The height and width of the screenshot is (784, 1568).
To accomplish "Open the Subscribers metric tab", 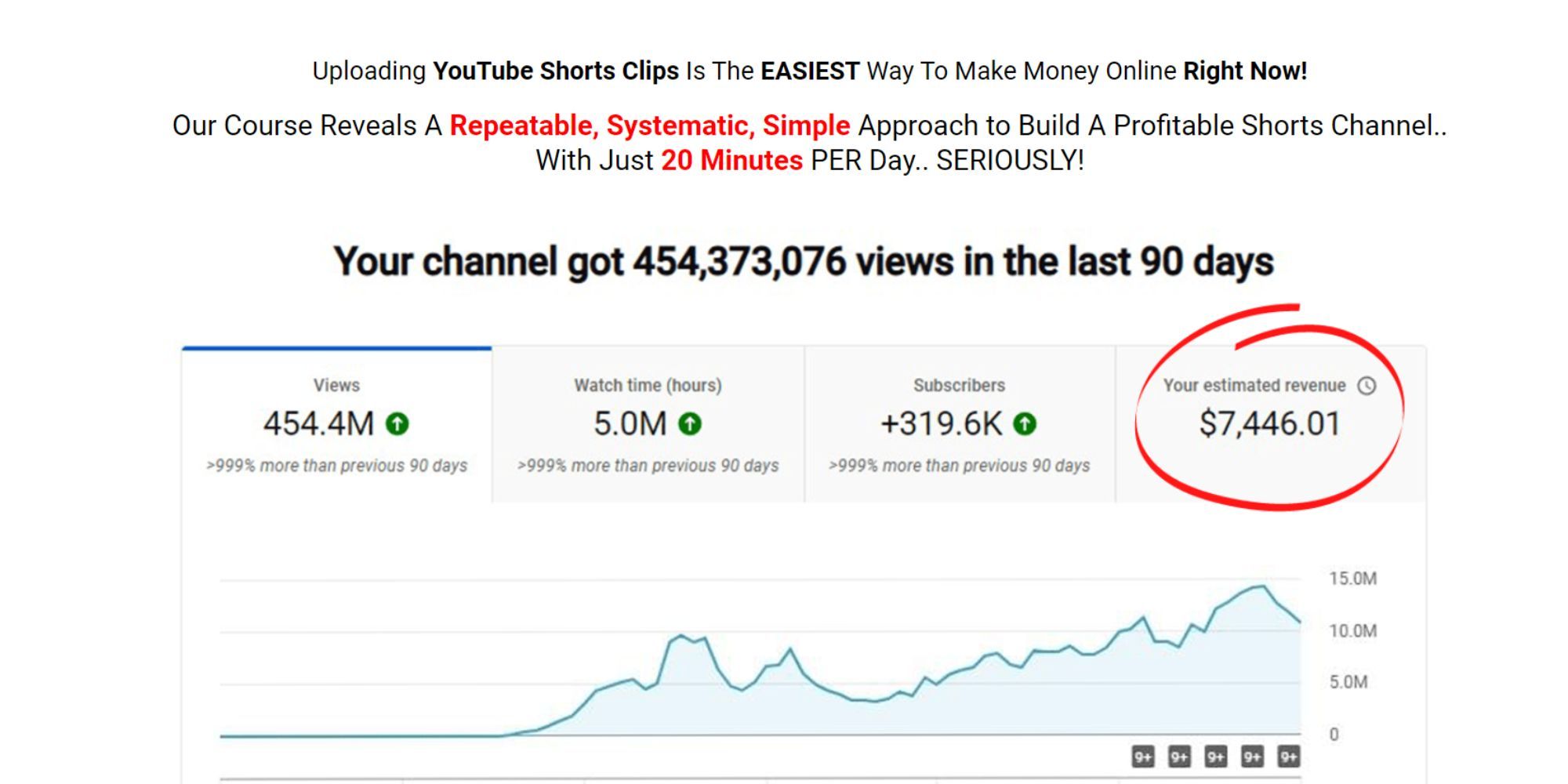I will coord(960,424).
